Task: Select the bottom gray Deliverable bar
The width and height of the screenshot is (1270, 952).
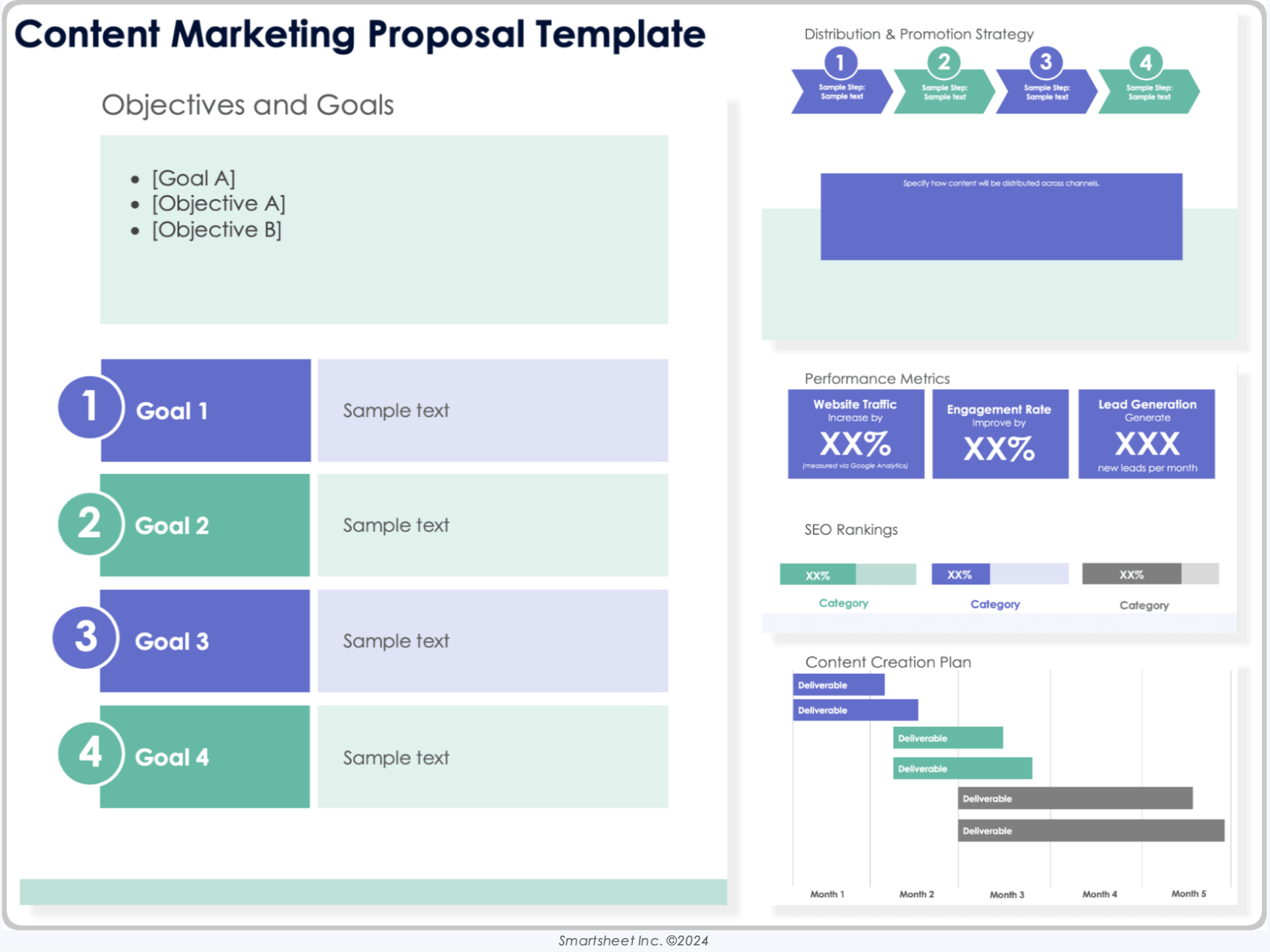Action: pos(1091,831)
